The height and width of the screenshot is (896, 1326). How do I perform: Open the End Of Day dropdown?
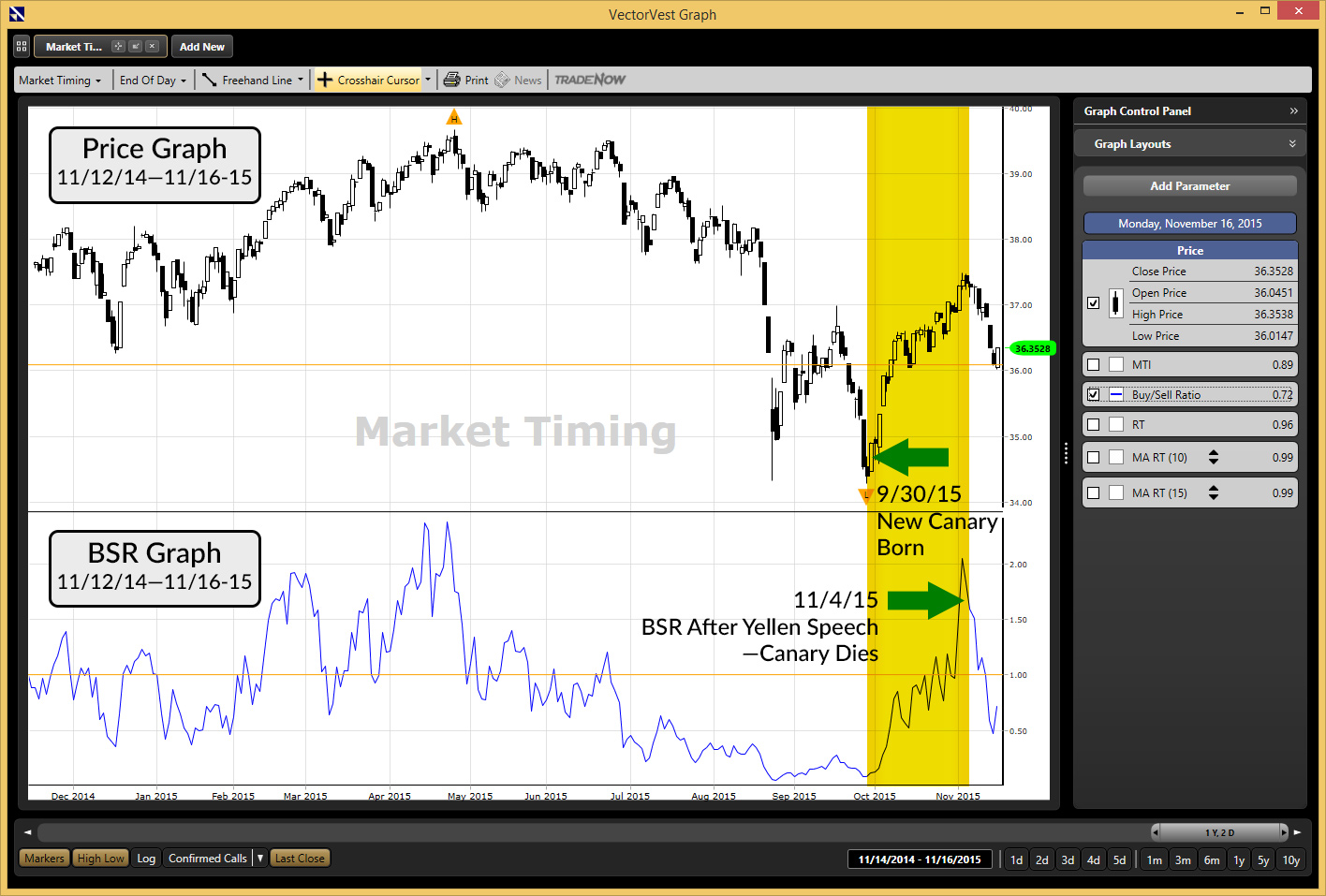(153, 81)
